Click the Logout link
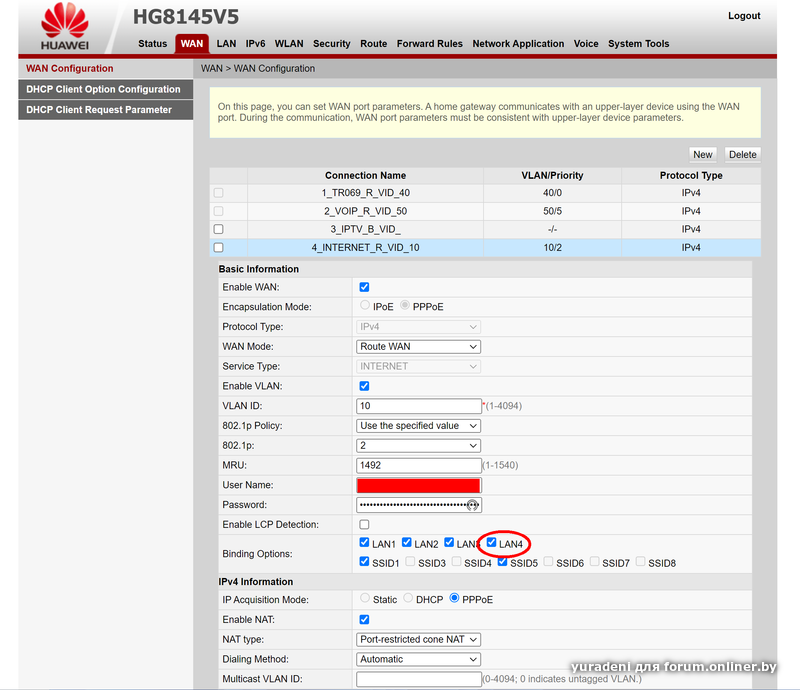The height and width of the screenshot is (690, 800). pos(744,16)
